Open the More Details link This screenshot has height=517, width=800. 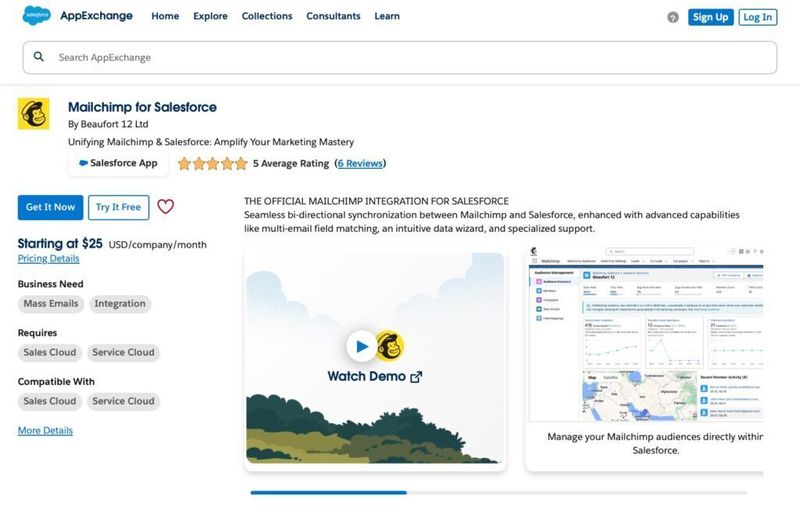(x=45, y=430)
